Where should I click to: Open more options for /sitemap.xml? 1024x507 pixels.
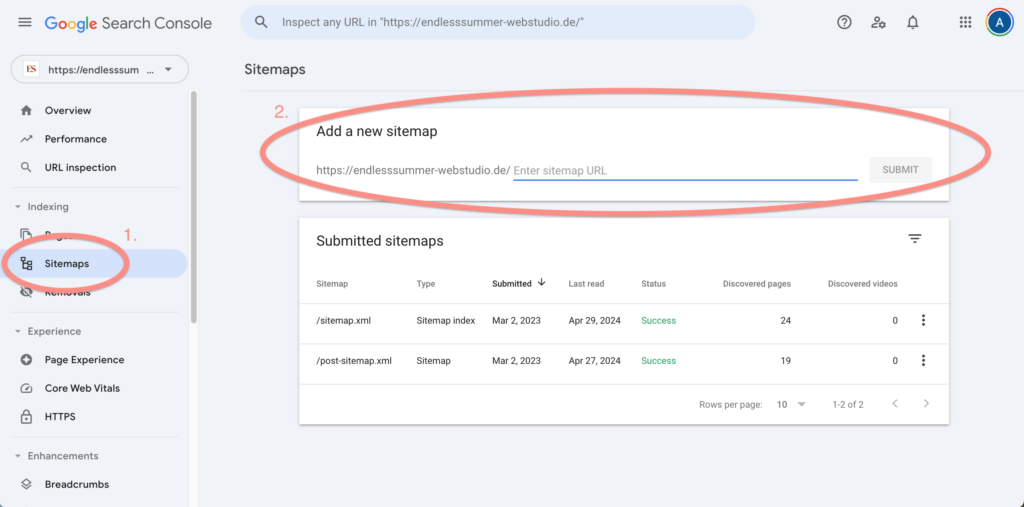[923, 320]
